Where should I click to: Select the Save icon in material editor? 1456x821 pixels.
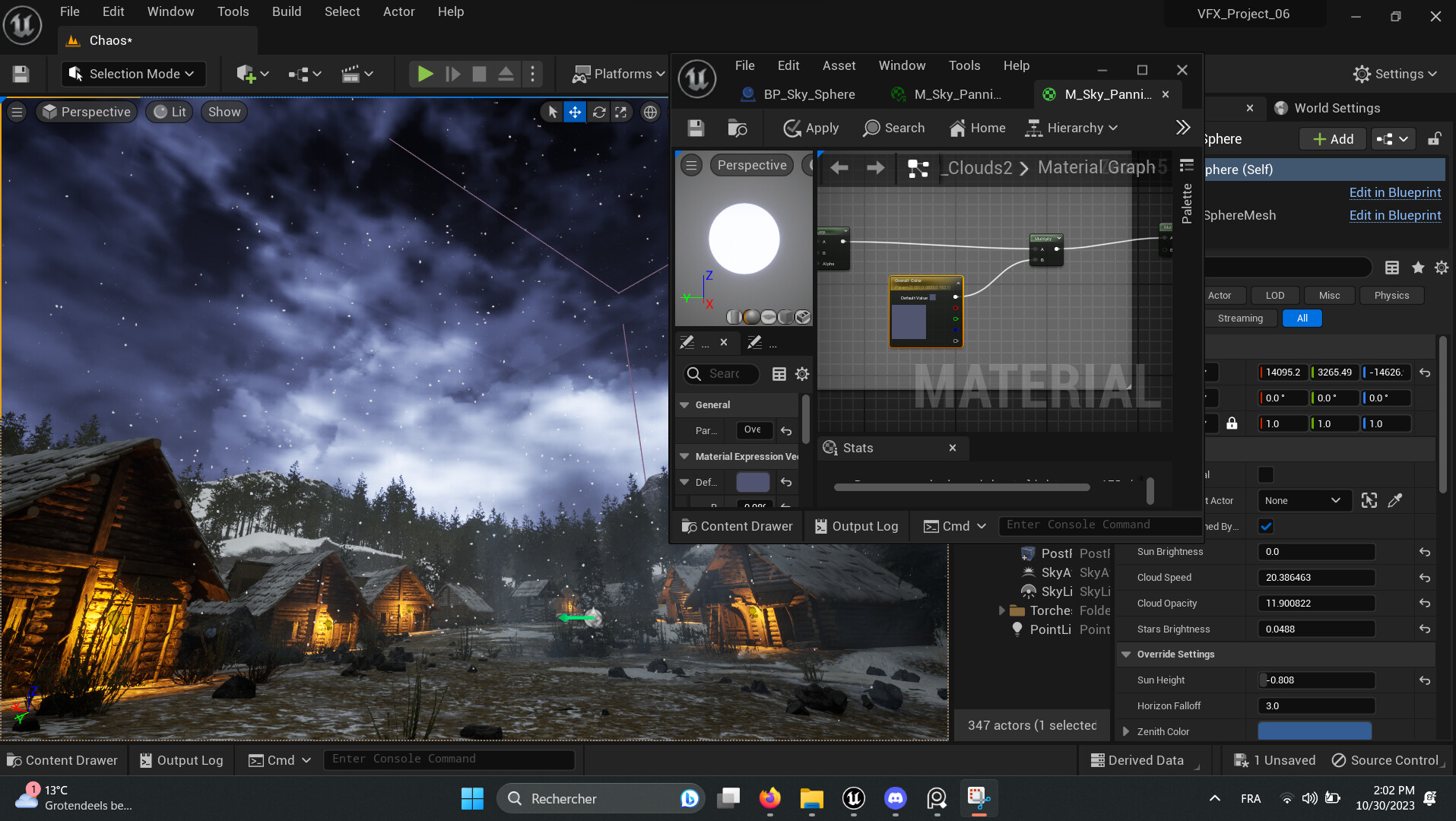pyautogui.click(x=695, y=128)
